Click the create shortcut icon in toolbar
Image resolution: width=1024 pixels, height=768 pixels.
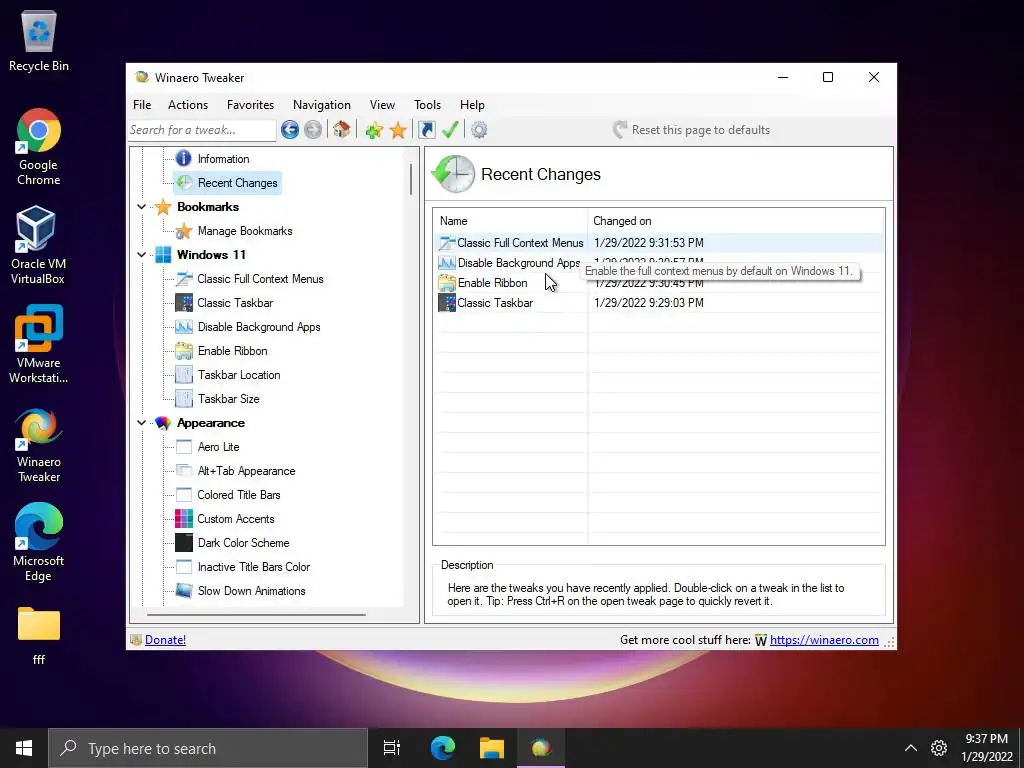point(426,130)
